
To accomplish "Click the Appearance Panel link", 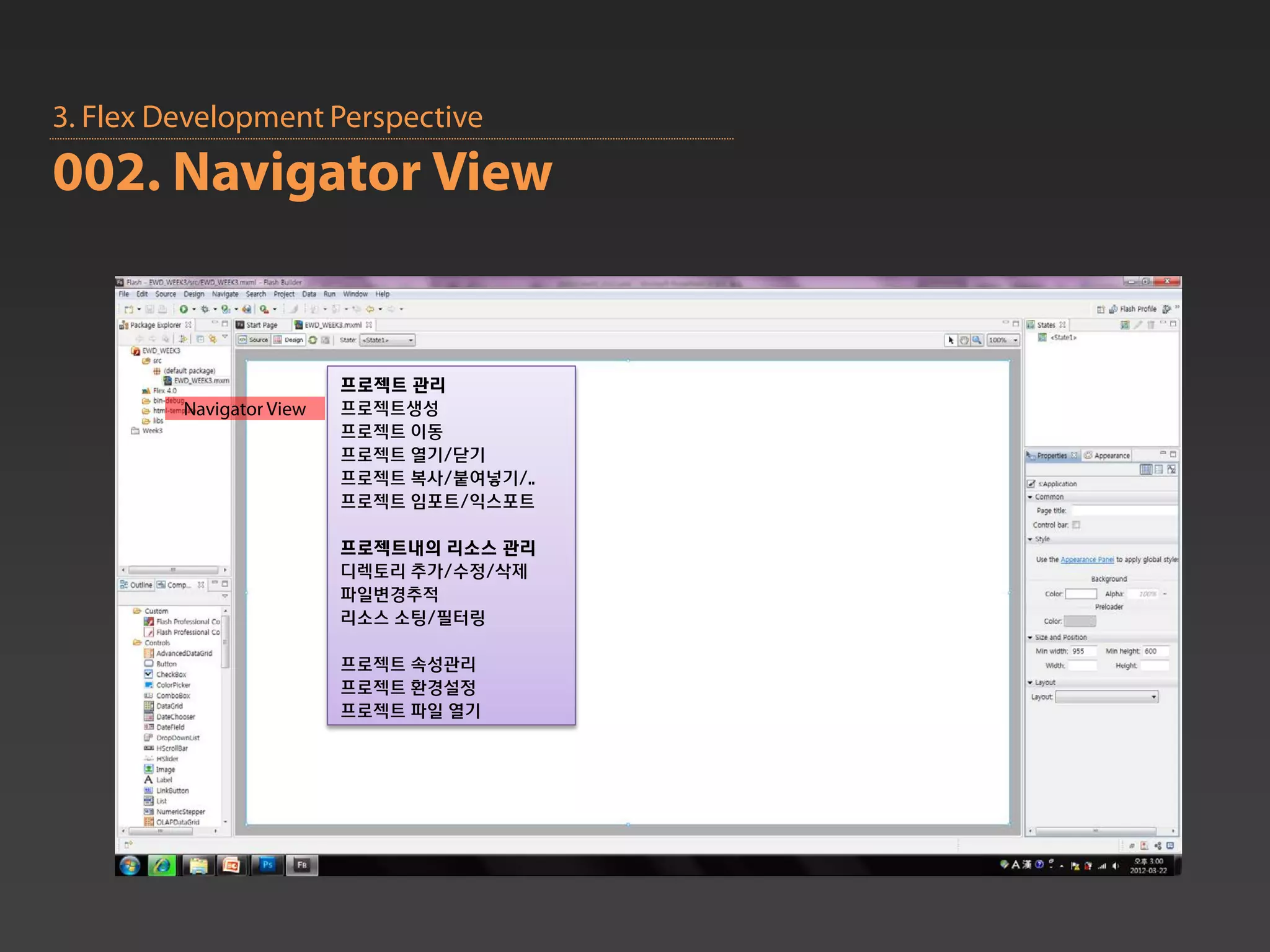I will click(1087, 560).
